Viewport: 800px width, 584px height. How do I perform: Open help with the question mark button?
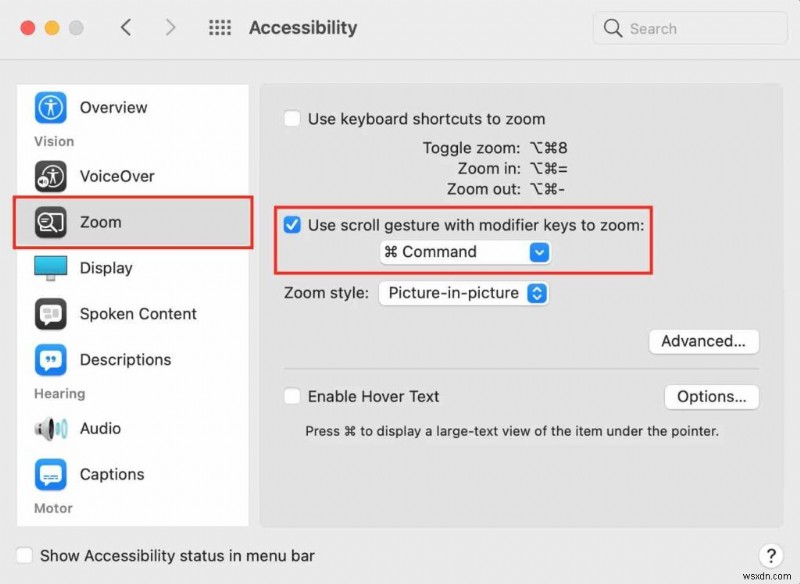(x=770, y=556)
